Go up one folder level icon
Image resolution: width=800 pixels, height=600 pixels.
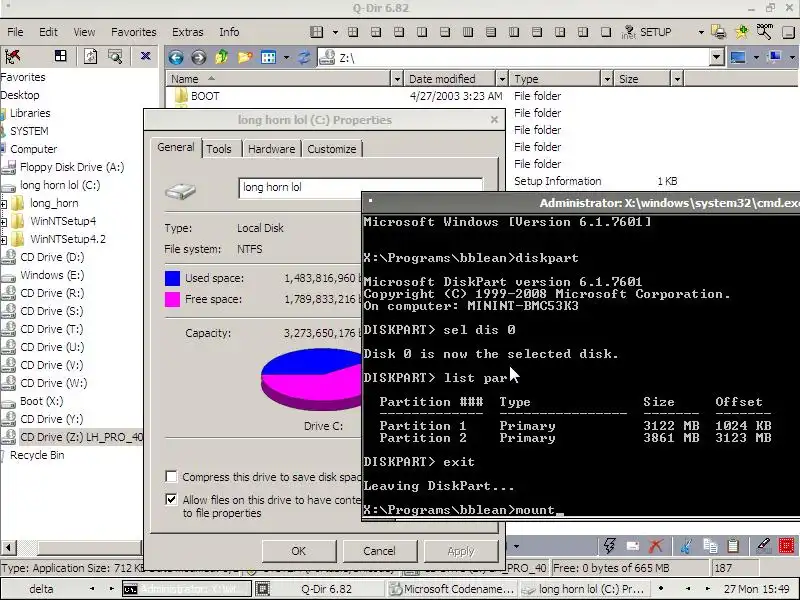point(221,57)
